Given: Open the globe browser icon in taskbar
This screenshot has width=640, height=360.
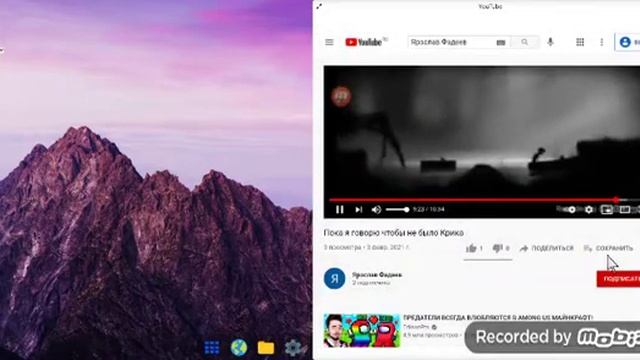Looking at the screenshot, I should tap(239, 348).
